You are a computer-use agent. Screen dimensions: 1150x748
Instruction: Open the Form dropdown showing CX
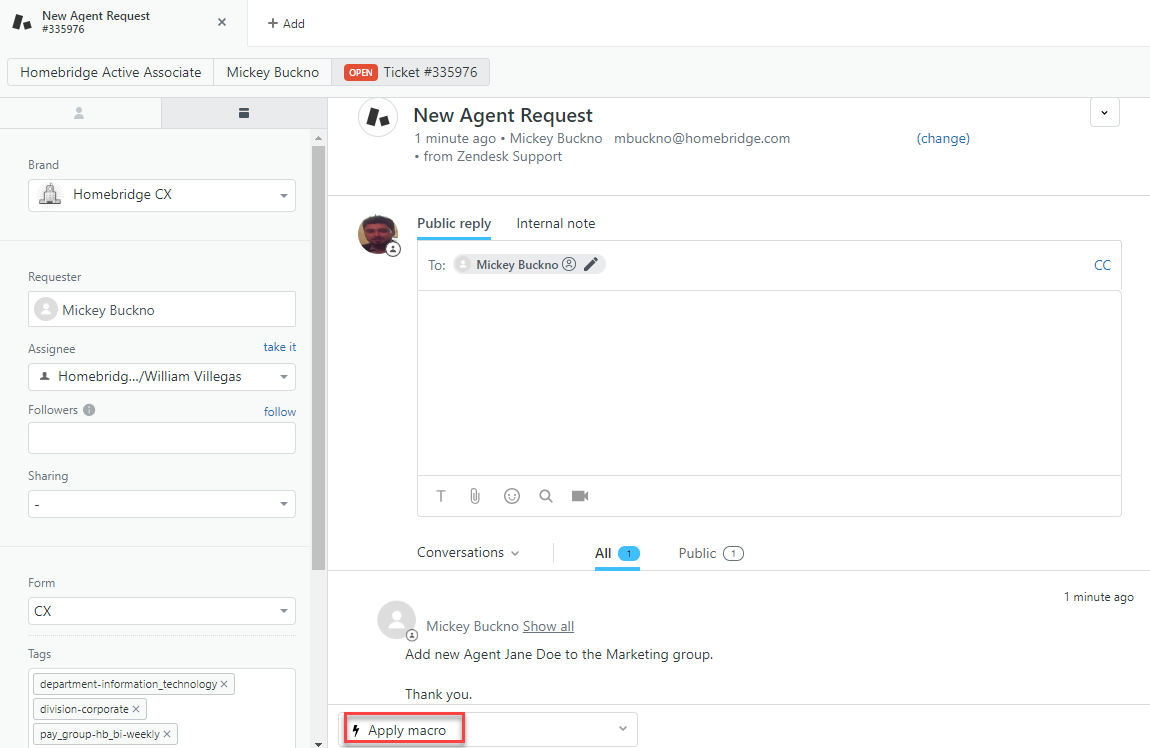click(162, 611)
